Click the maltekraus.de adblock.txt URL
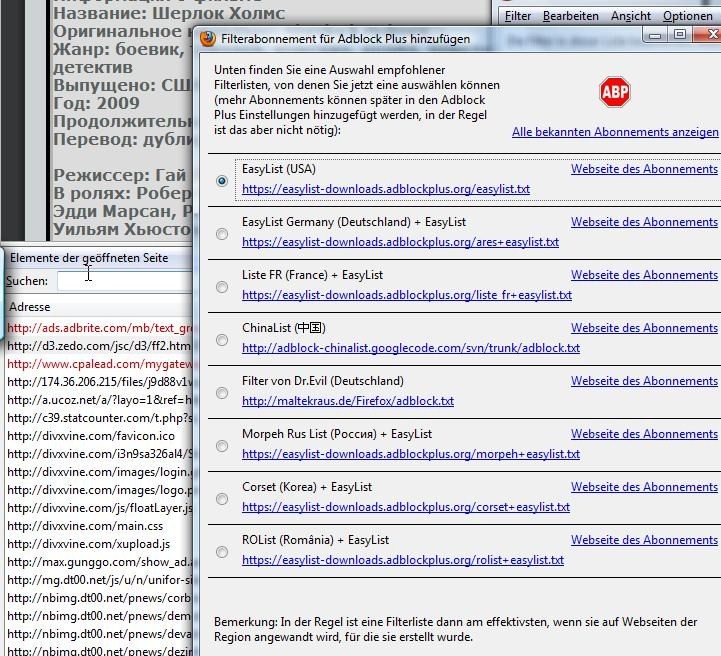 coord(348,401)
